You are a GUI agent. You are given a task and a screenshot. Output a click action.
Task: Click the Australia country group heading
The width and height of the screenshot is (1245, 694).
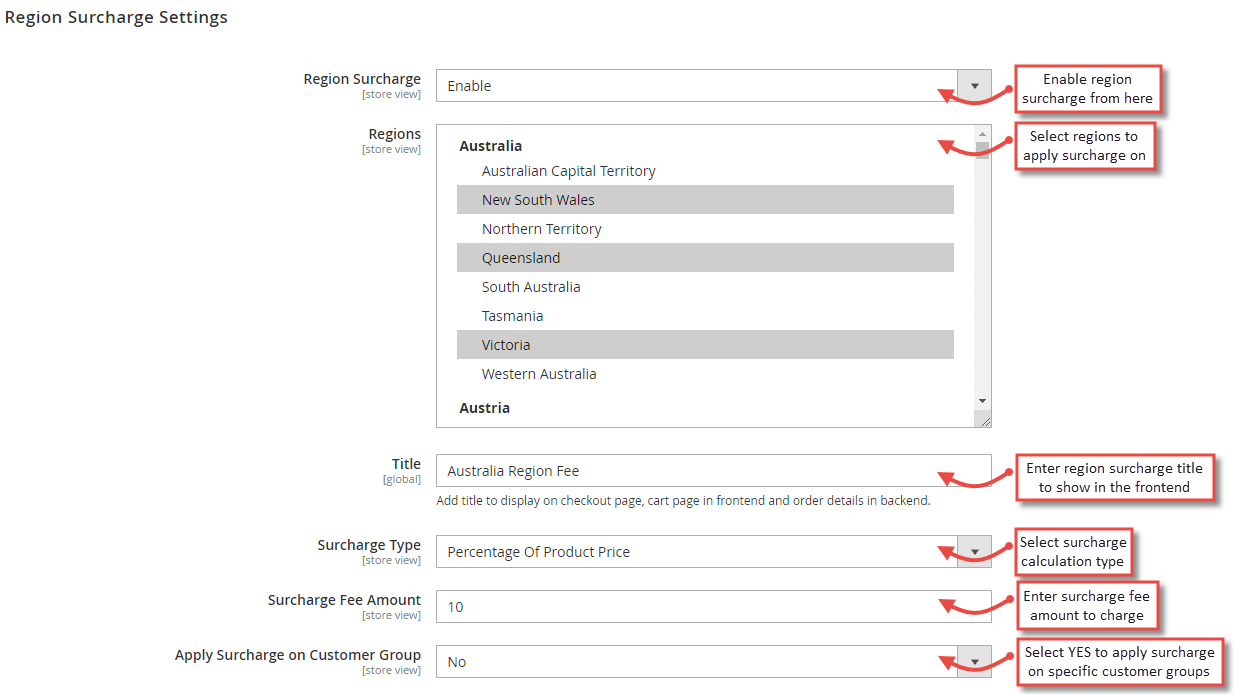coord(490,146)
